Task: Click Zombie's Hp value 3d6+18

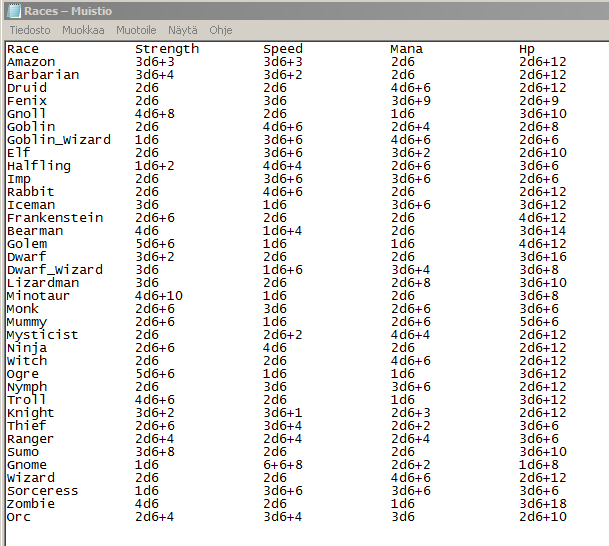Action: [543, 504]
